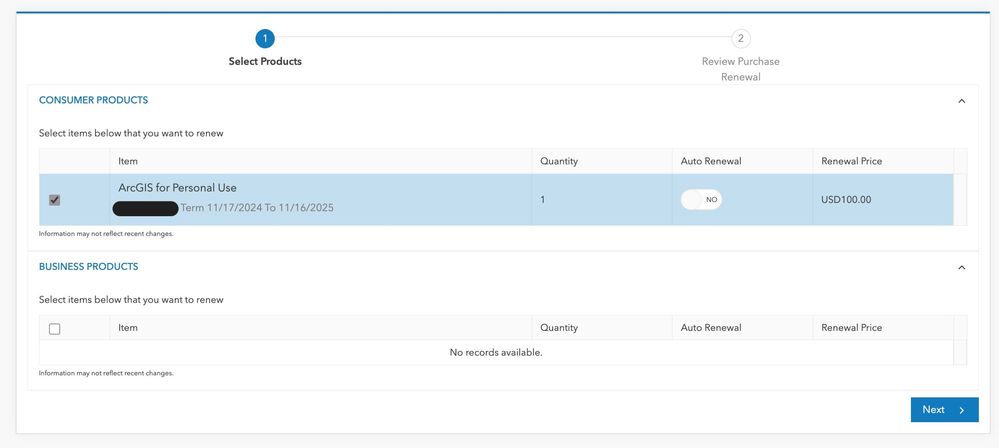Click the arrow icon on Next button
Image resolution: width=999 pixels, height=448 pixels.
tap(962, 410)
